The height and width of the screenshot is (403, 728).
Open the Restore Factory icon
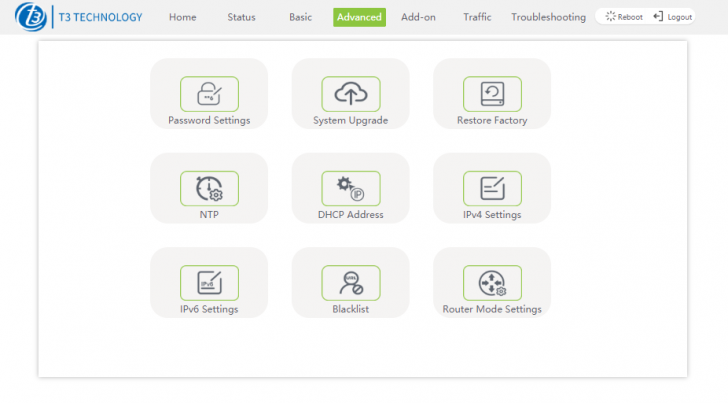coord(492,94)
